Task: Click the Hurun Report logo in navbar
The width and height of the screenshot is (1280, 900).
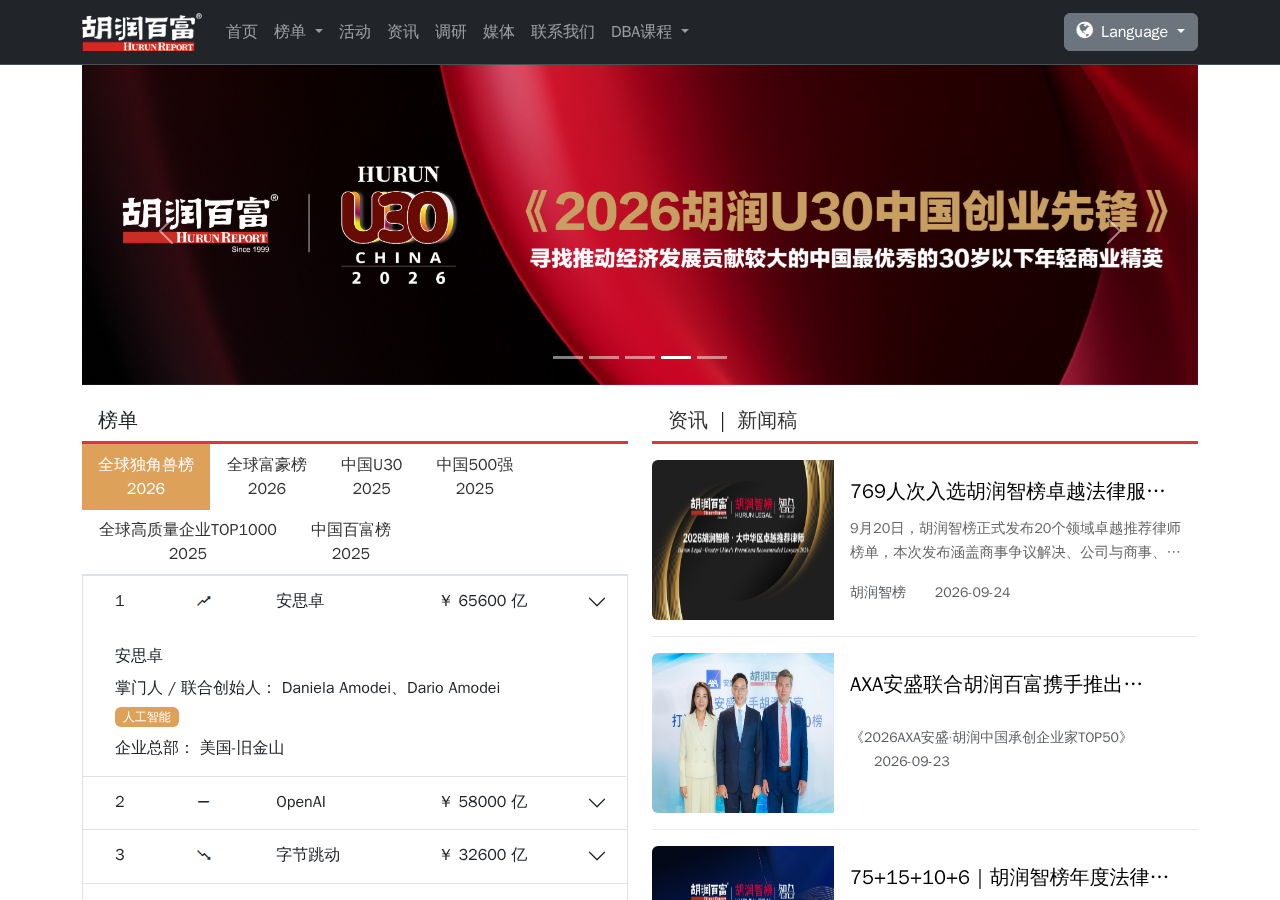Action: pos(142,32)
